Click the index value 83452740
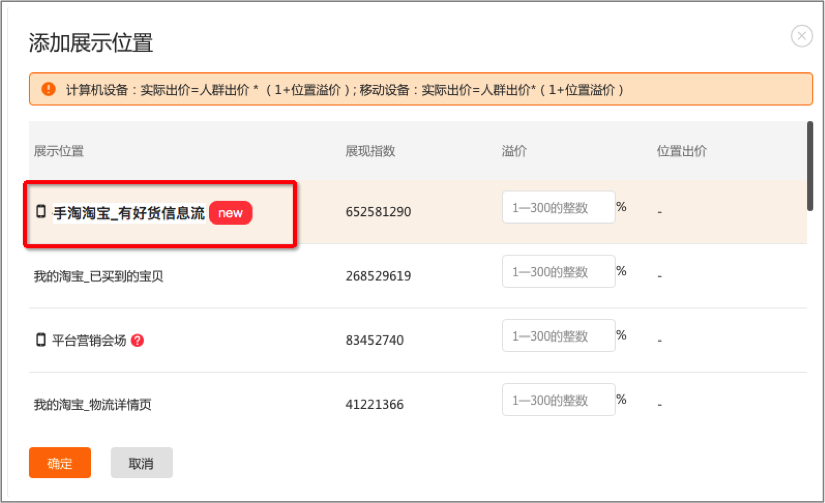The image size is (825, 503). click(375, 340)
